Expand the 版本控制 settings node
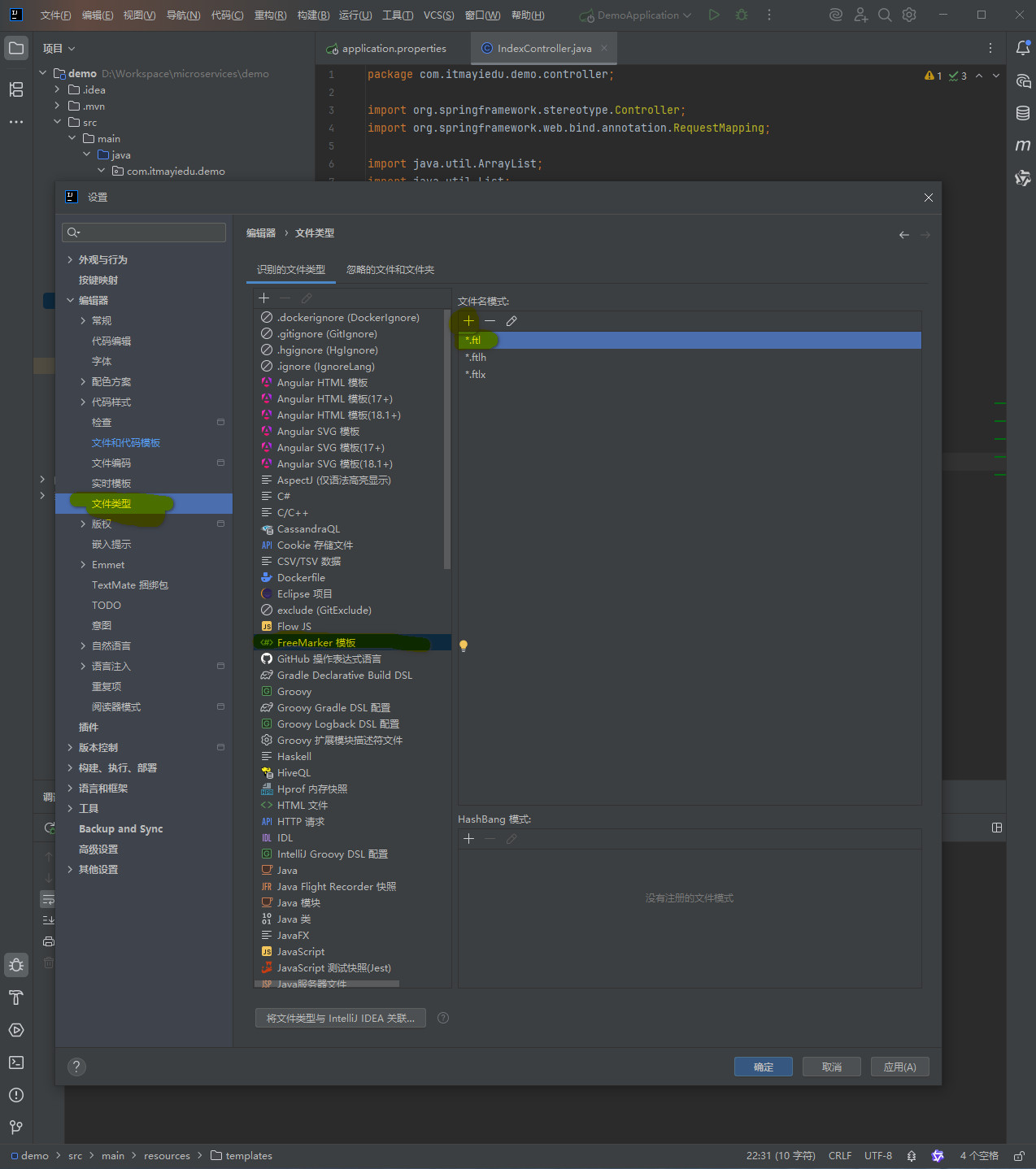The height and width of the screenshot is (1169, 1036). pos(70,748)
